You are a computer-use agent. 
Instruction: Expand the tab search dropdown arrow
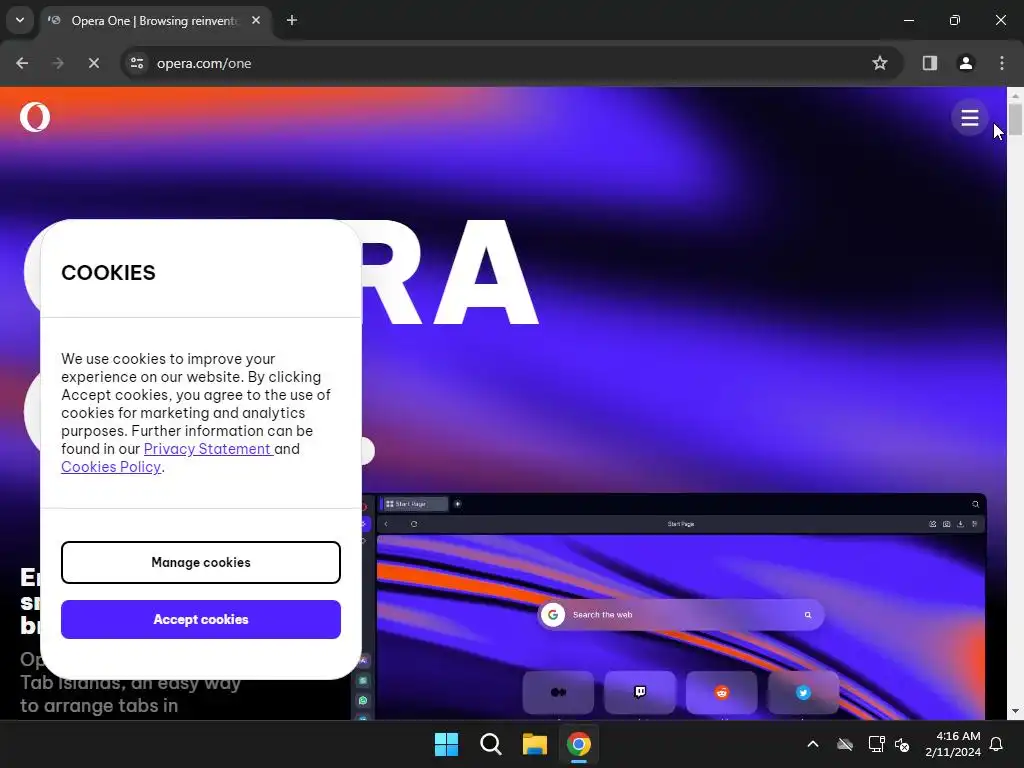click(20, 20)
